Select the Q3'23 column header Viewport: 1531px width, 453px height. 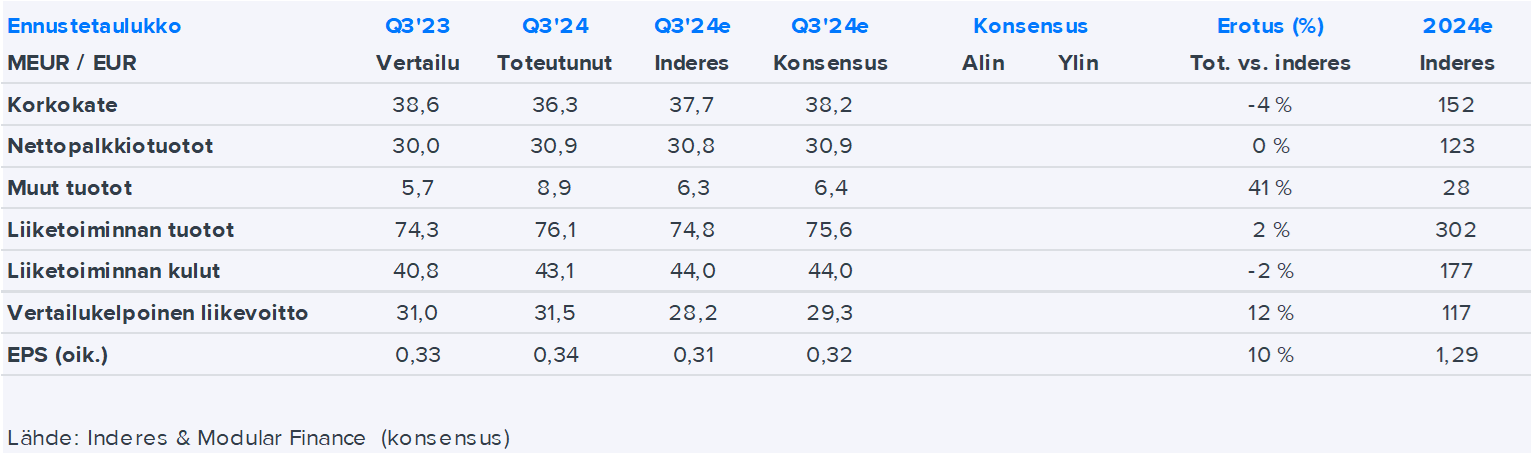[417, 26]
